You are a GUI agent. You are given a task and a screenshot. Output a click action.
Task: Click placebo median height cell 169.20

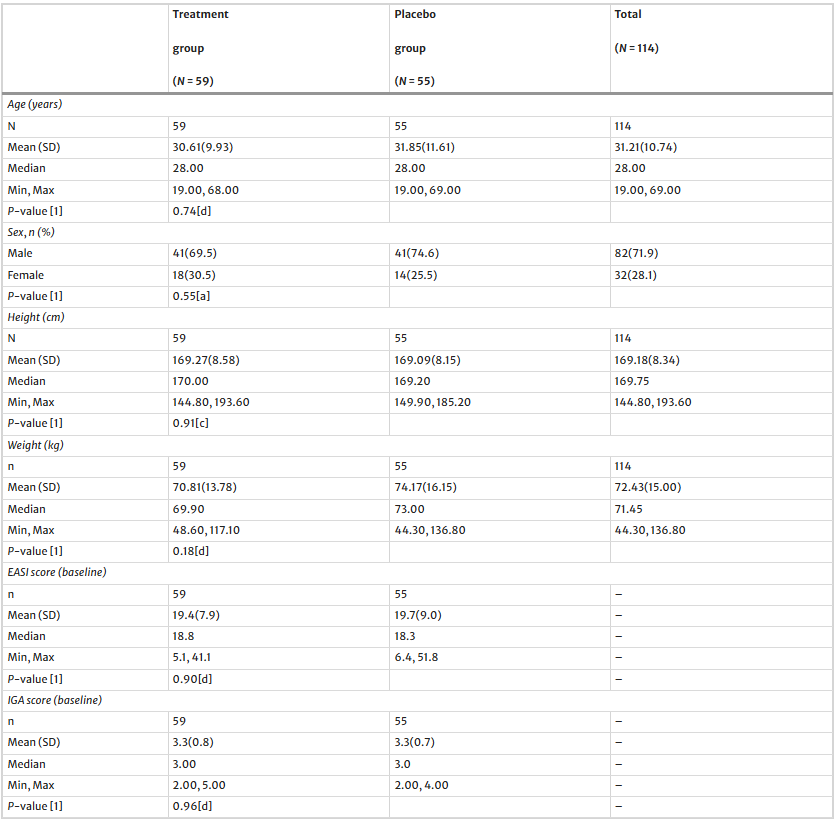(412, 381)
